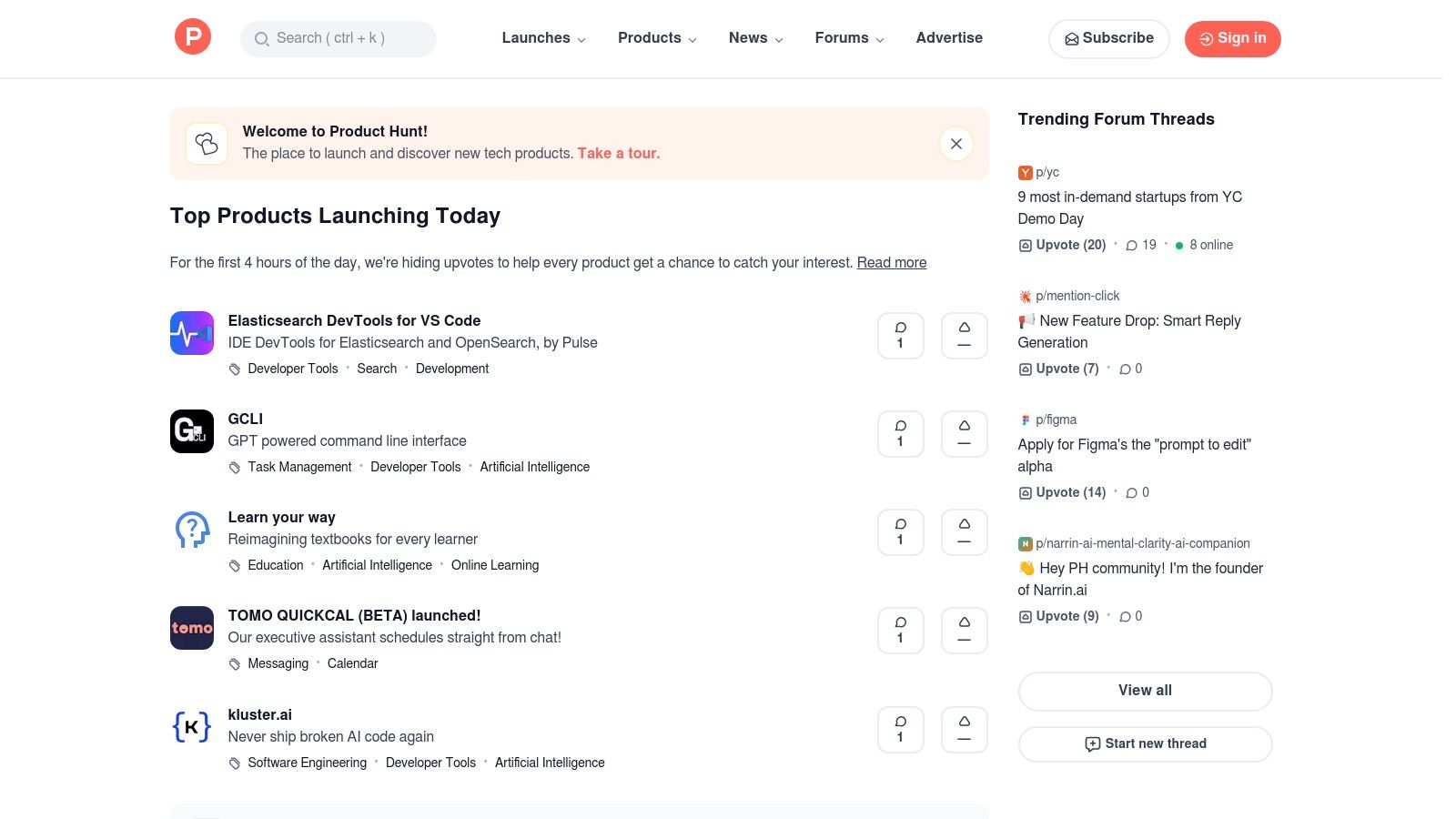1456x819 pixels.
Task: Click the upvote arrow on kluster.ai
Action: [x=964, y=729]
